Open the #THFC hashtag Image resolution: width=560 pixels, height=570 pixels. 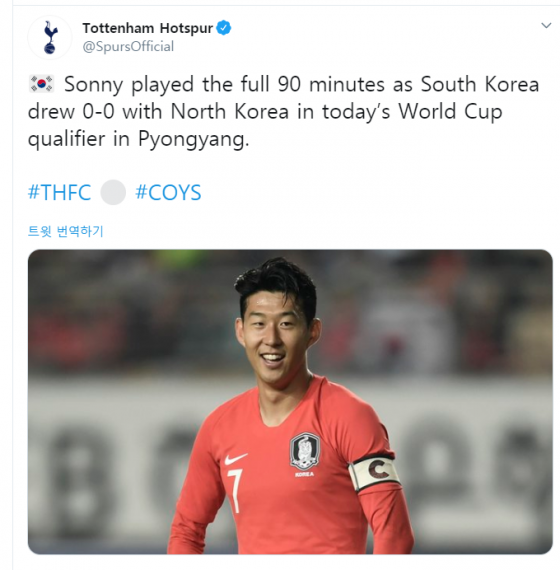tap(60, 192)
